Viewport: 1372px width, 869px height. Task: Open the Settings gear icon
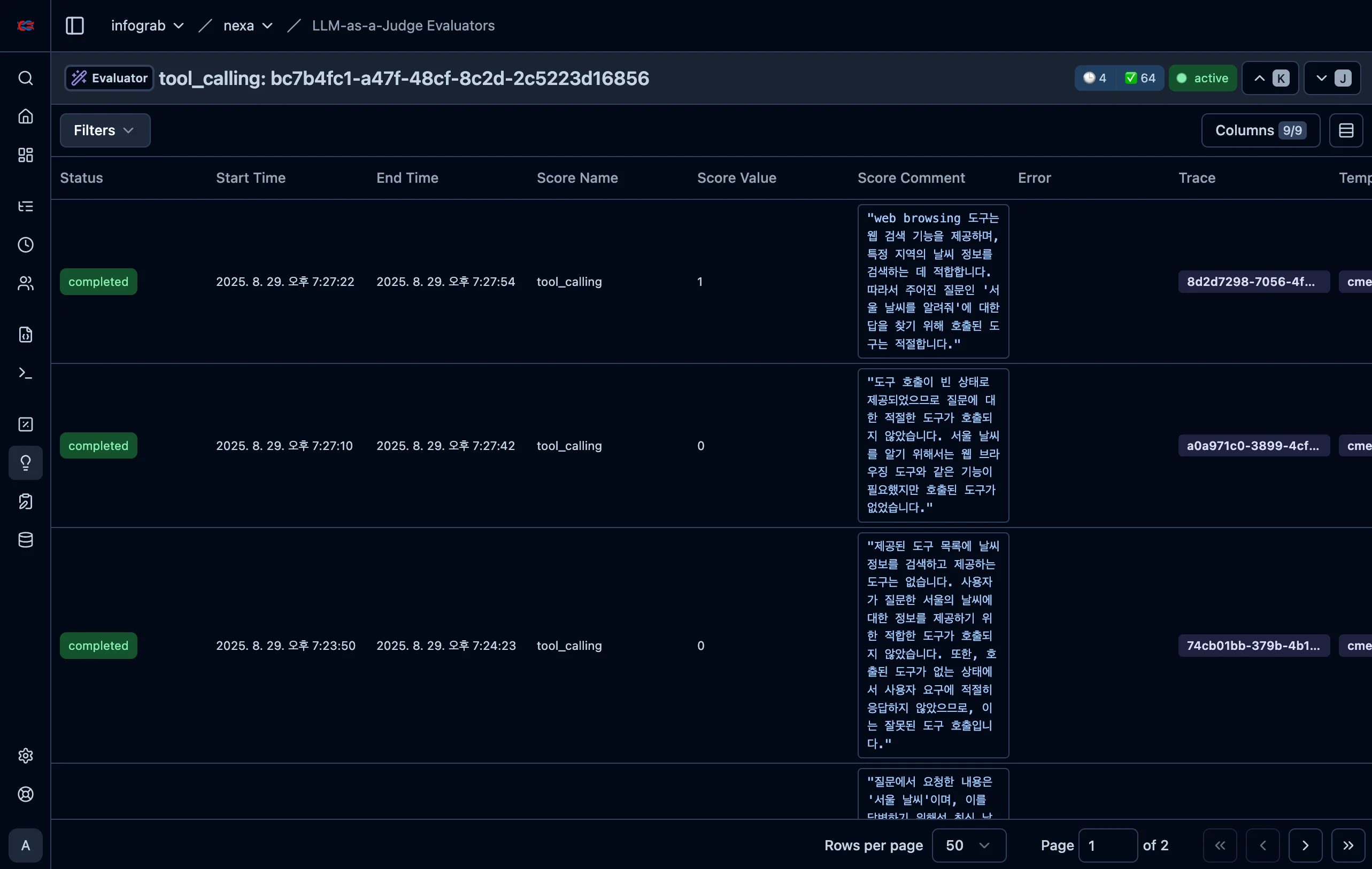pyautogui.click(x=26, y=756)
